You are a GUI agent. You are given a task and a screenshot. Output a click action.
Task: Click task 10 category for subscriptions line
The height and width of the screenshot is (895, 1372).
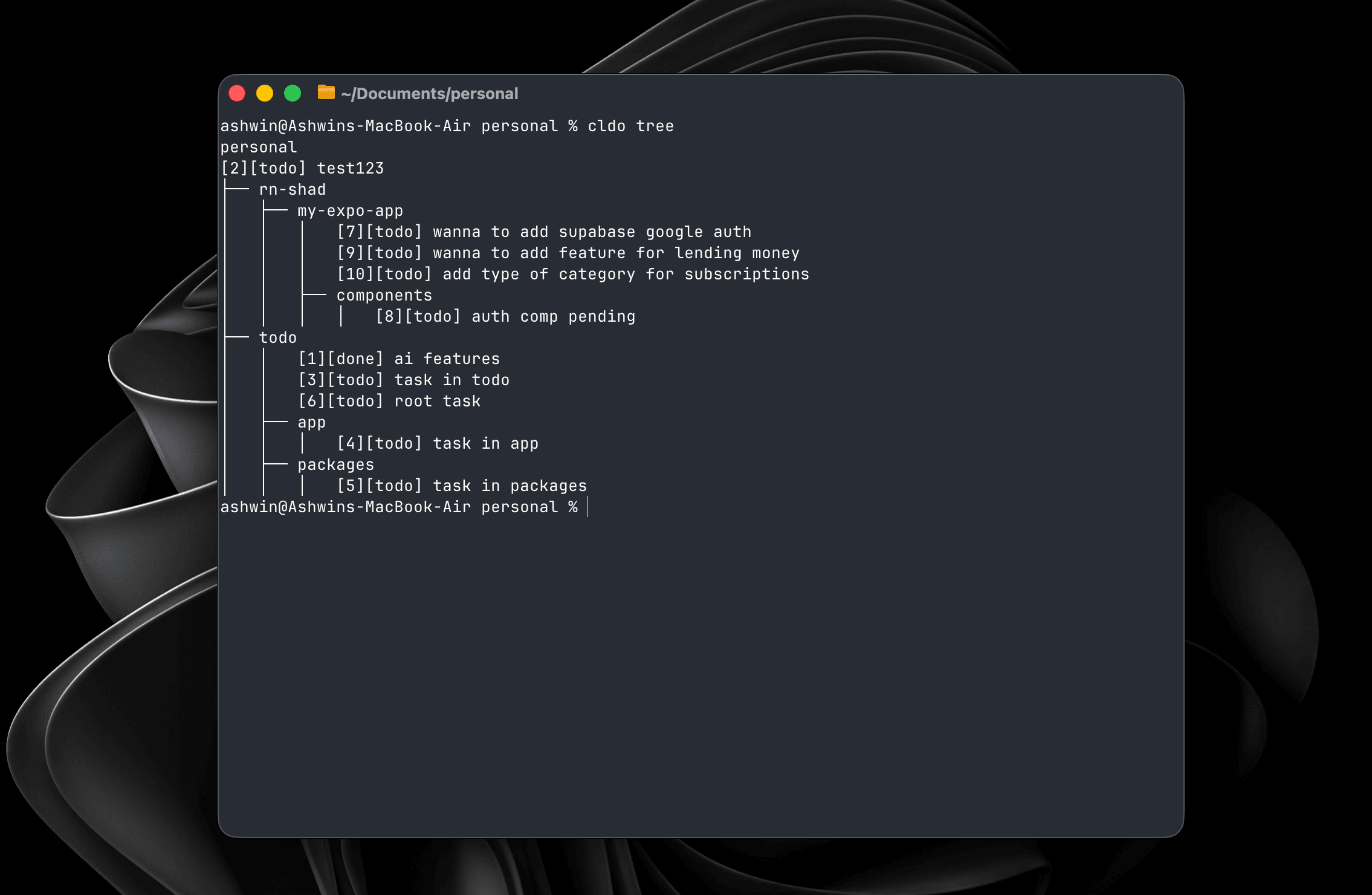(x=573, y=275)
